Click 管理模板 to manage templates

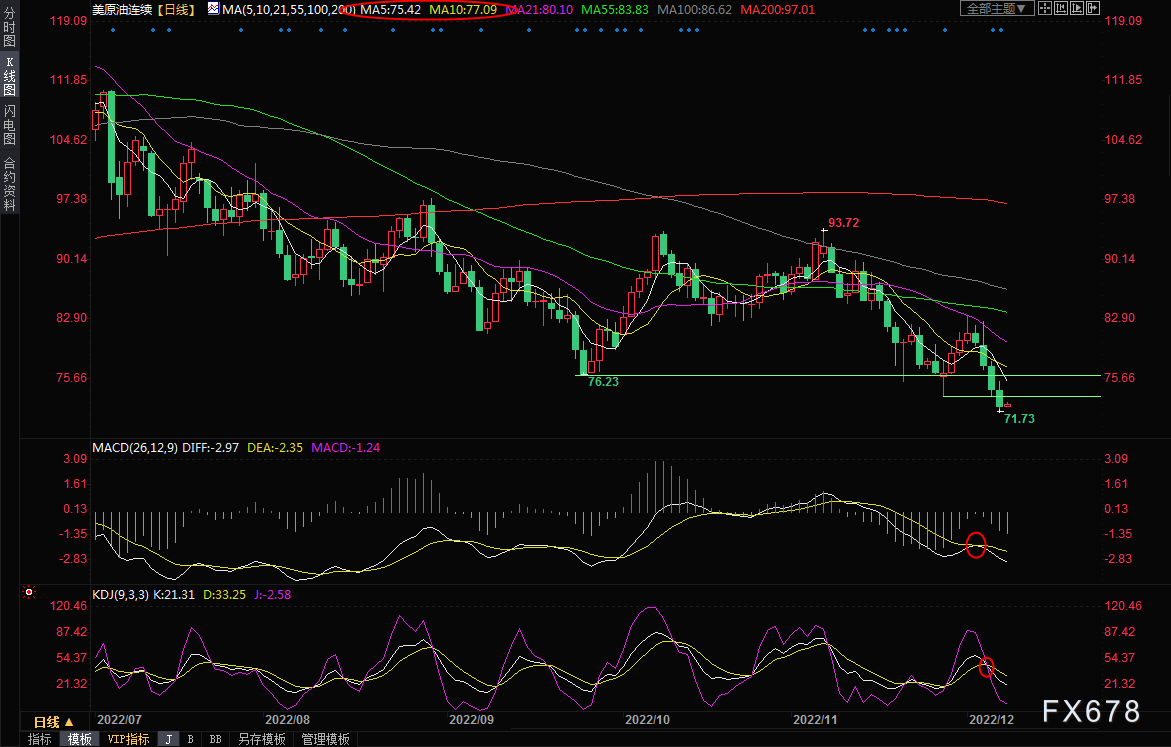(326, 739)
